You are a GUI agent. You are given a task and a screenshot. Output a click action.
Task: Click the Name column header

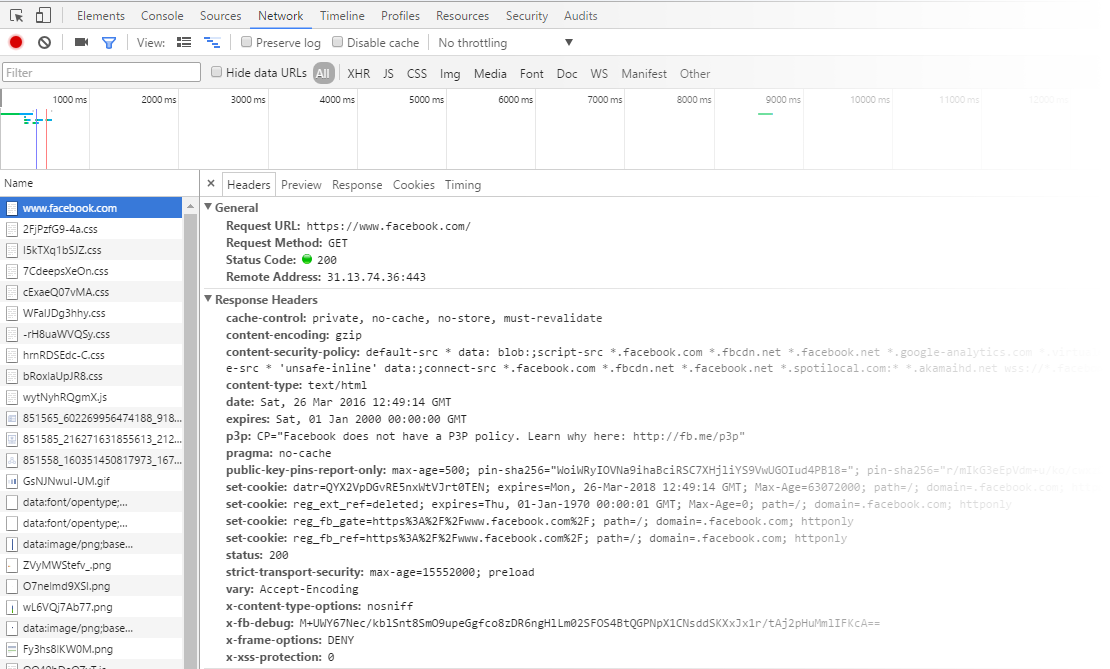click(x=99, y=183)
